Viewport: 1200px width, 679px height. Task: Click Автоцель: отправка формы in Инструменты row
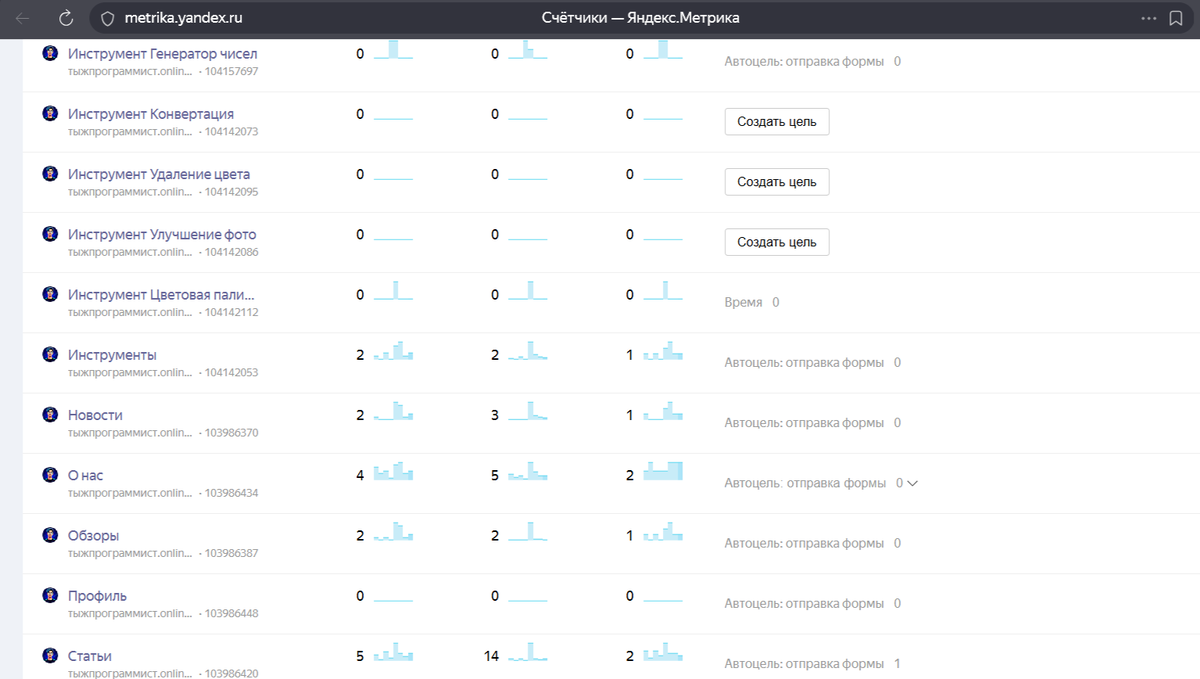point(804,363)
